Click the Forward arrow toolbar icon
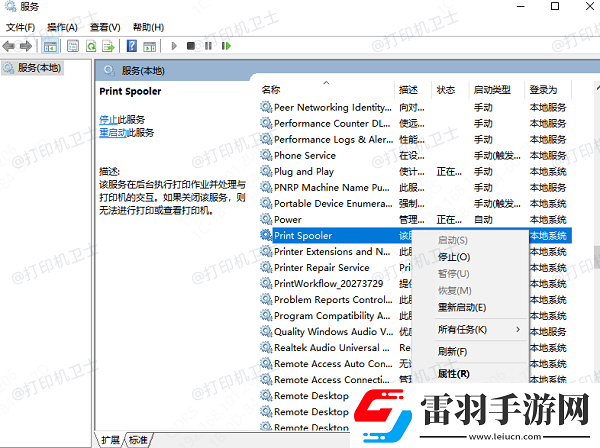 click(26, 46)
